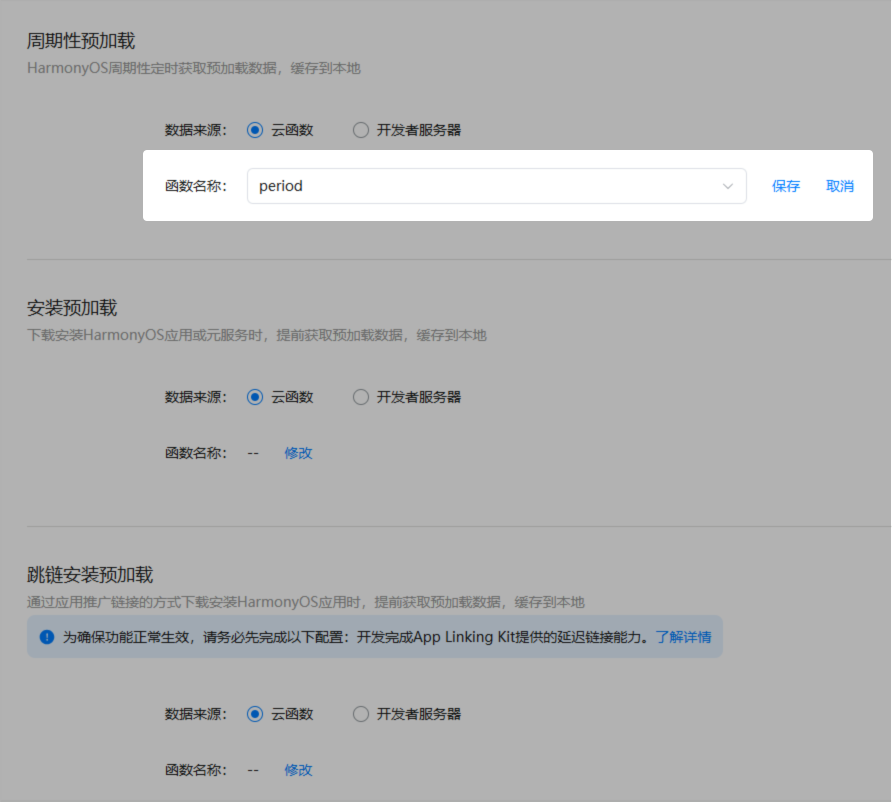Click the 周期性预加载 section heading
The height and width of the screenshot is (802, 892).
pos(81,41)
